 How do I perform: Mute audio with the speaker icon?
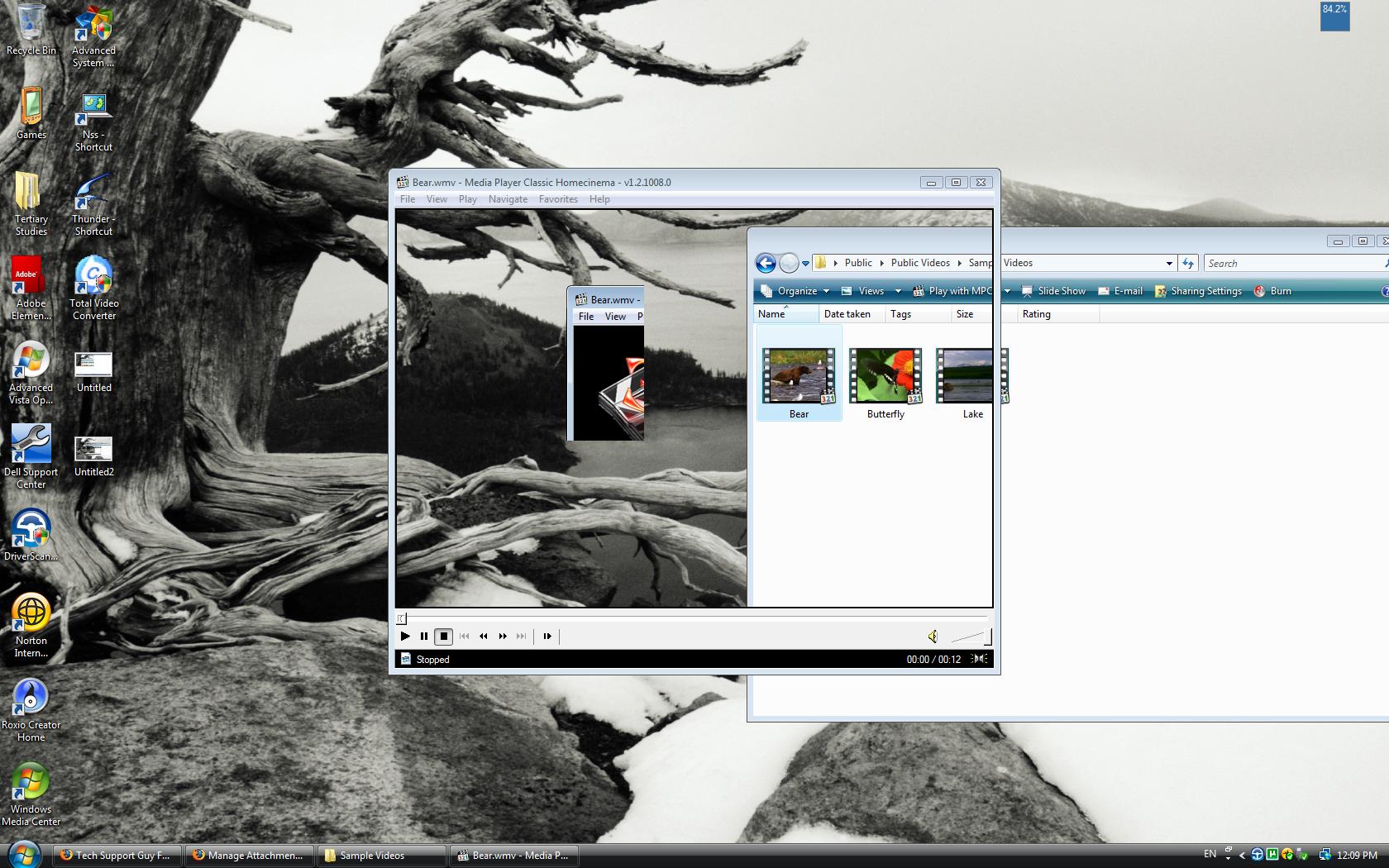(x=933, y=636)
